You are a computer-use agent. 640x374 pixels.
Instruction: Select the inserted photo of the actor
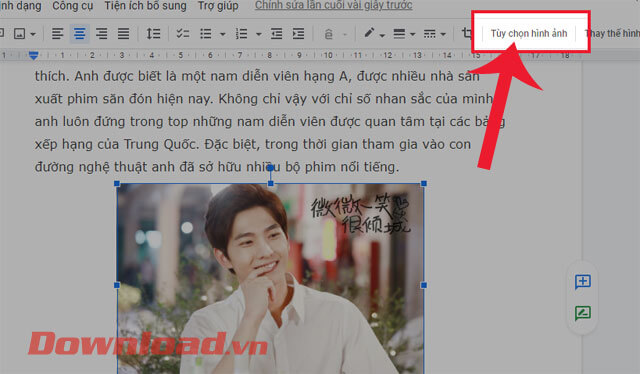(x=270, y=278)
